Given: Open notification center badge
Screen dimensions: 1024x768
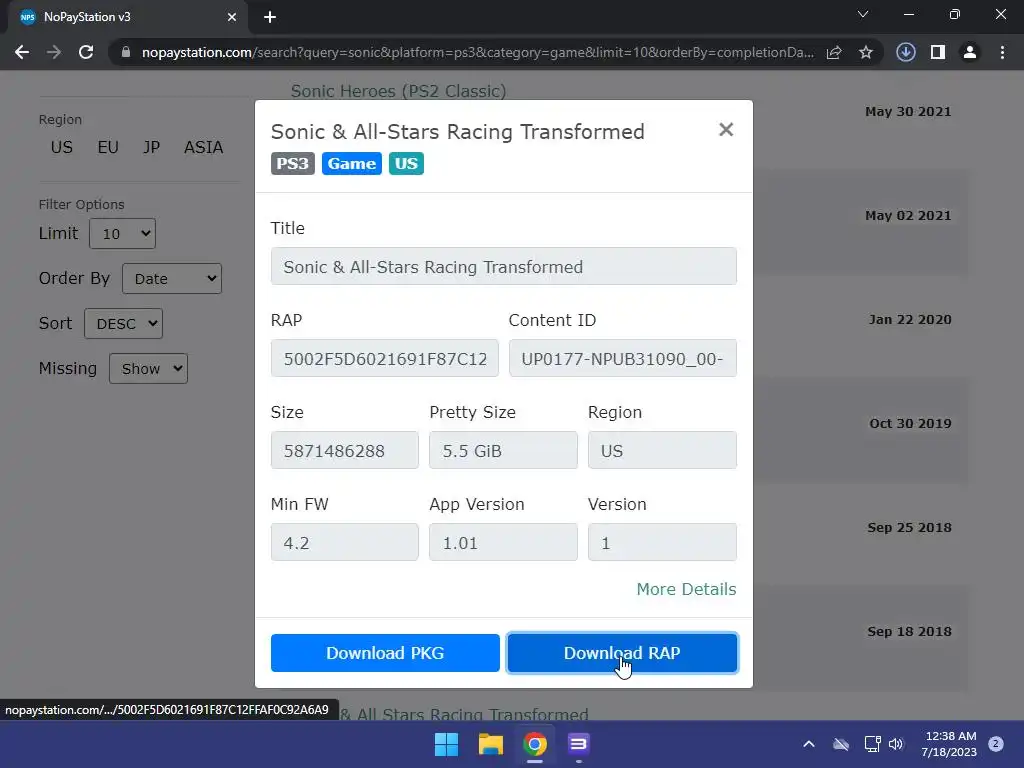Looking at the screenshot, I should [x=996, y=744].
